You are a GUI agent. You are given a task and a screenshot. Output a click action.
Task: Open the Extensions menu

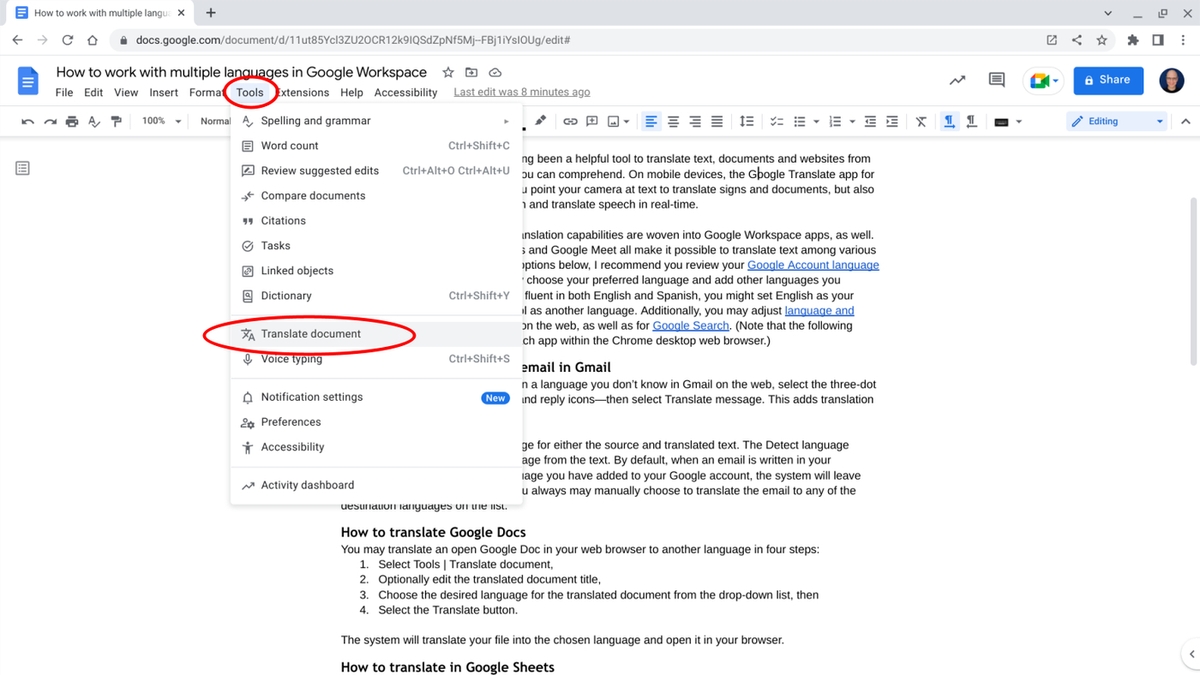302,92
